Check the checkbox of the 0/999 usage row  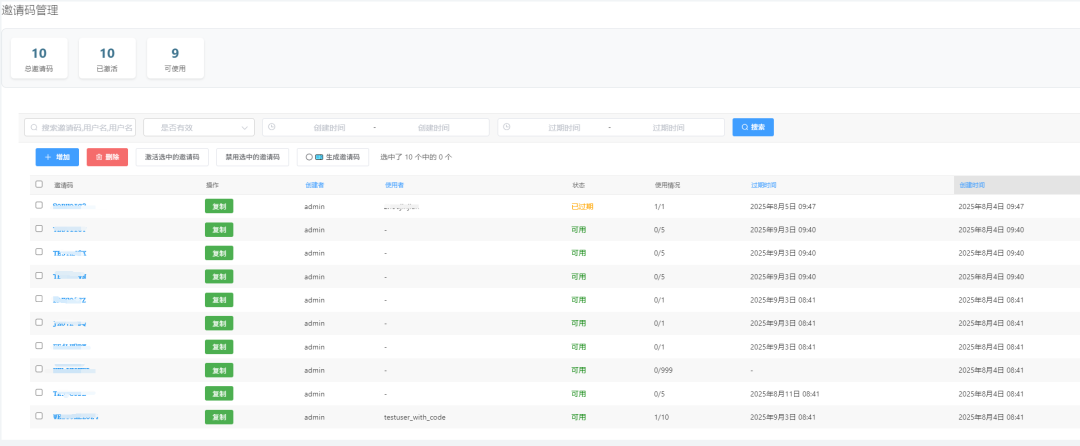coord(39,369)
